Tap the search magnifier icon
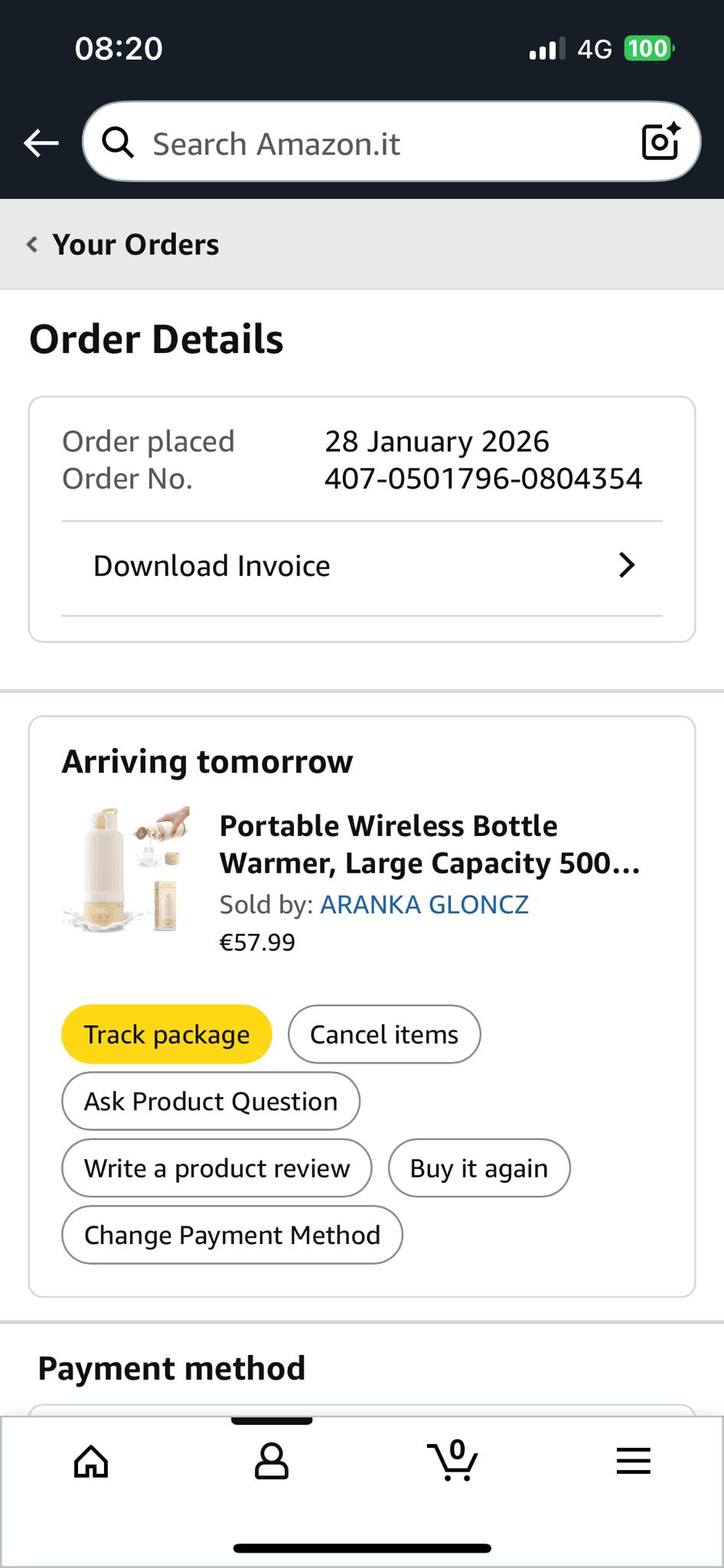The image size is (724, 1568). click(x=118, y=142)
